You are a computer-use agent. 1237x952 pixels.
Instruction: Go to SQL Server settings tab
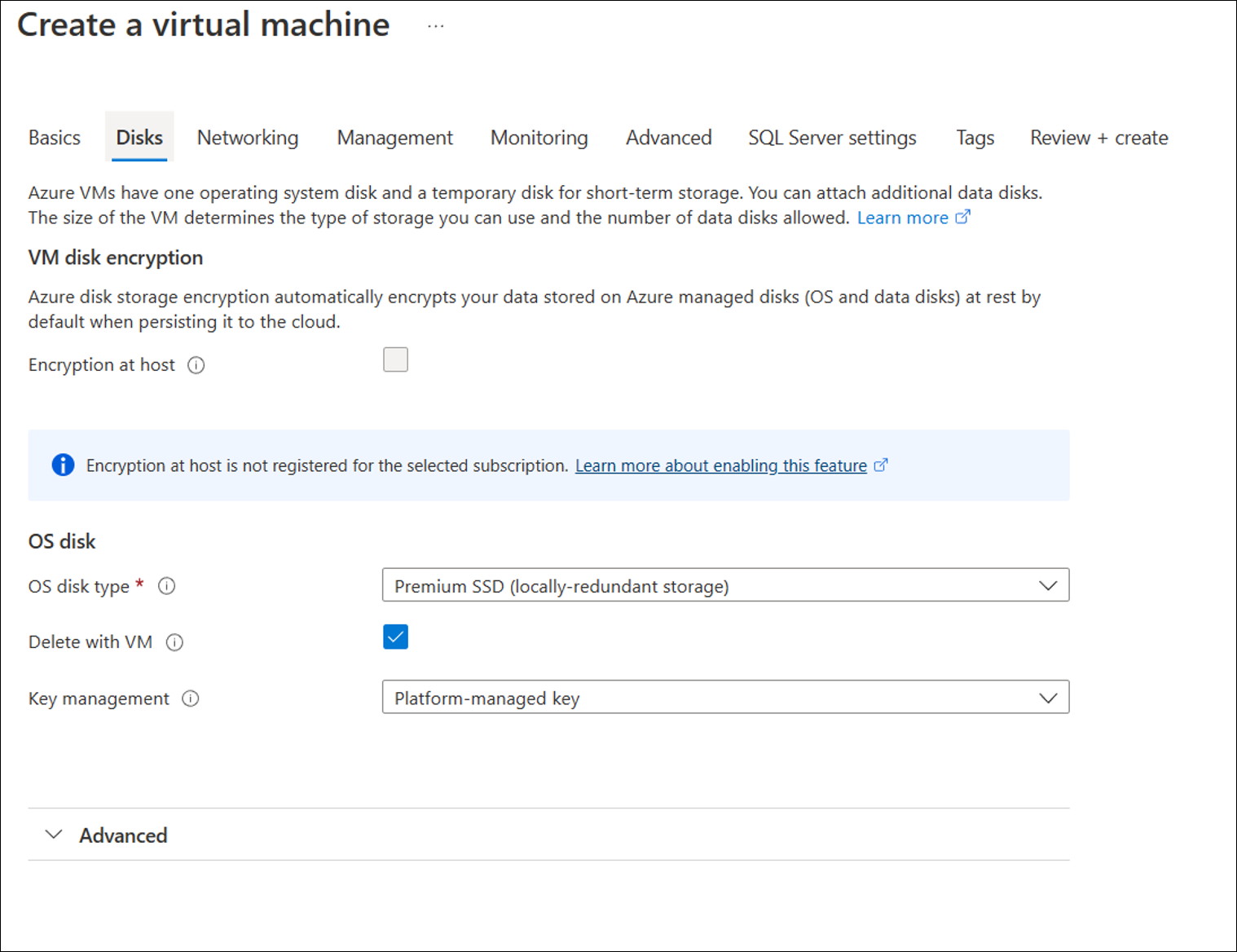click(x=832, y=138)
